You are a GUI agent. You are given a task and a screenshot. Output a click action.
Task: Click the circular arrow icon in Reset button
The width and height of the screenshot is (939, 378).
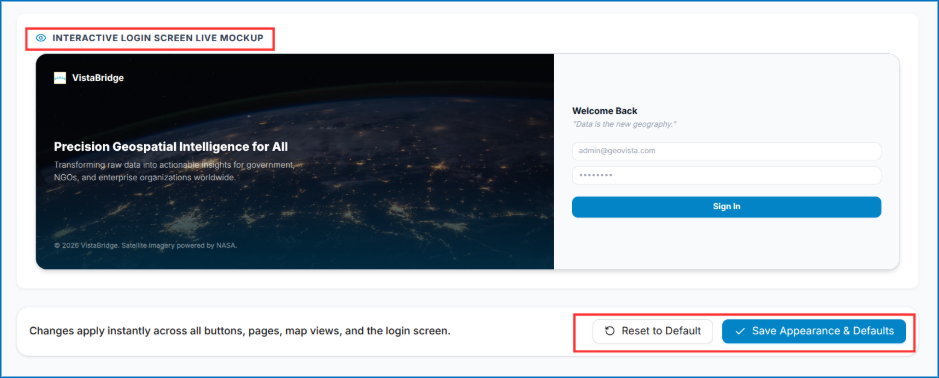[610, 331]
